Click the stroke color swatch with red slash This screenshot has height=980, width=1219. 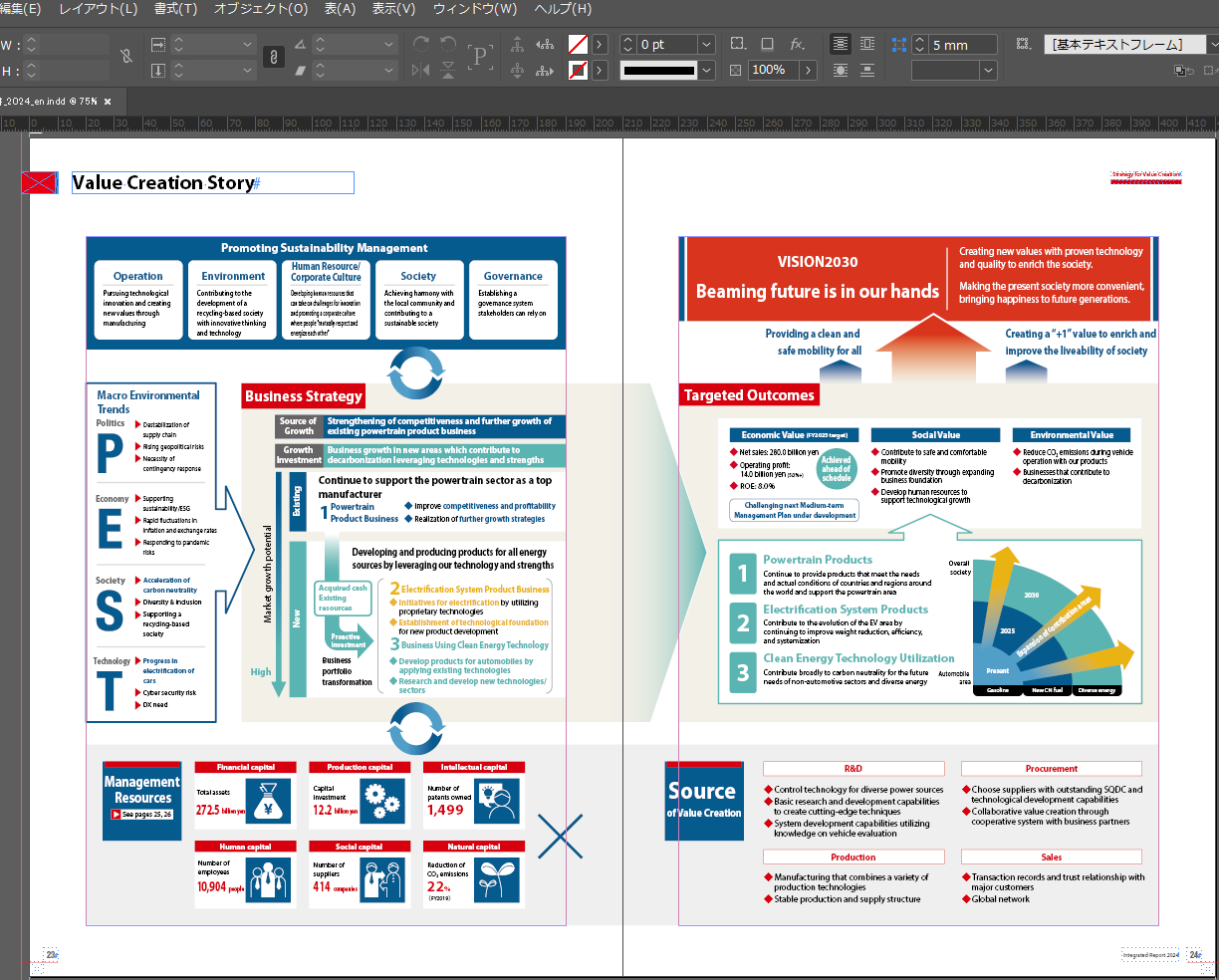(x=578, y=71)
